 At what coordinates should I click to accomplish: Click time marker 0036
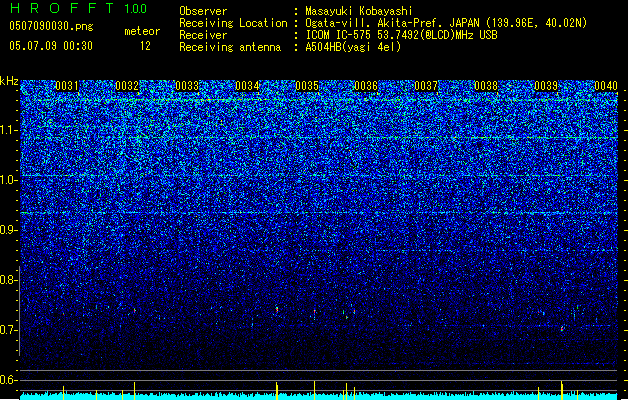pyautogui.click(x=366, y=86)
